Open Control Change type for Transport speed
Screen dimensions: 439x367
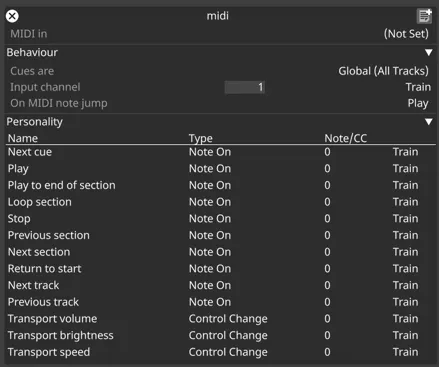228,352
